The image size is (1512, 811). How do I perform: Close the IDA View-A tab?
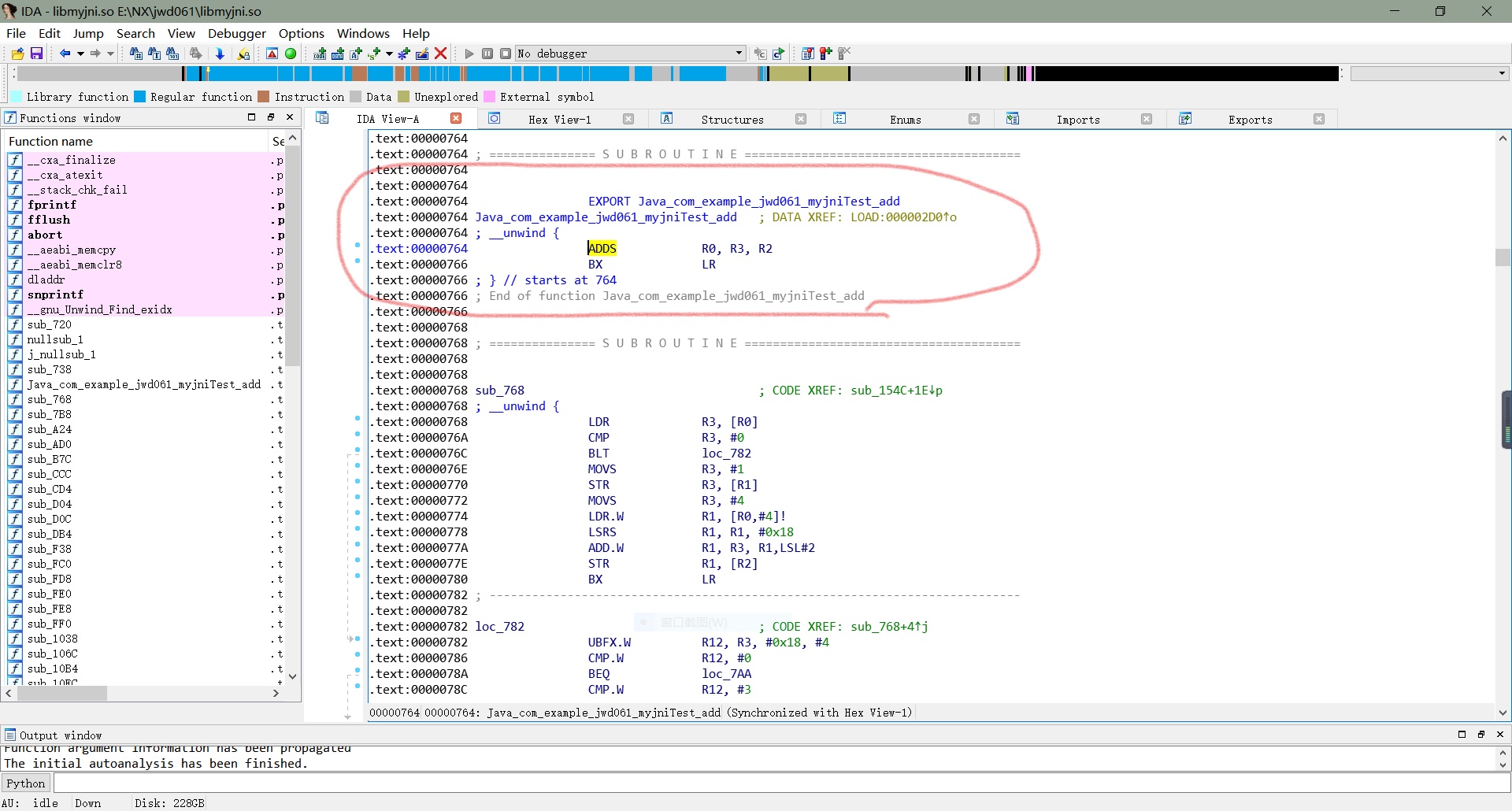[x=456, y=118]
